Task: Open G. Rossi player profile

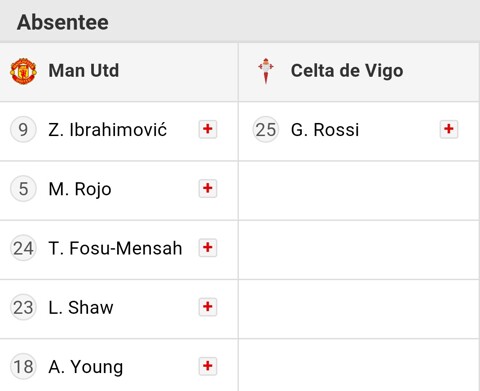Action: [x=325, y=130]
